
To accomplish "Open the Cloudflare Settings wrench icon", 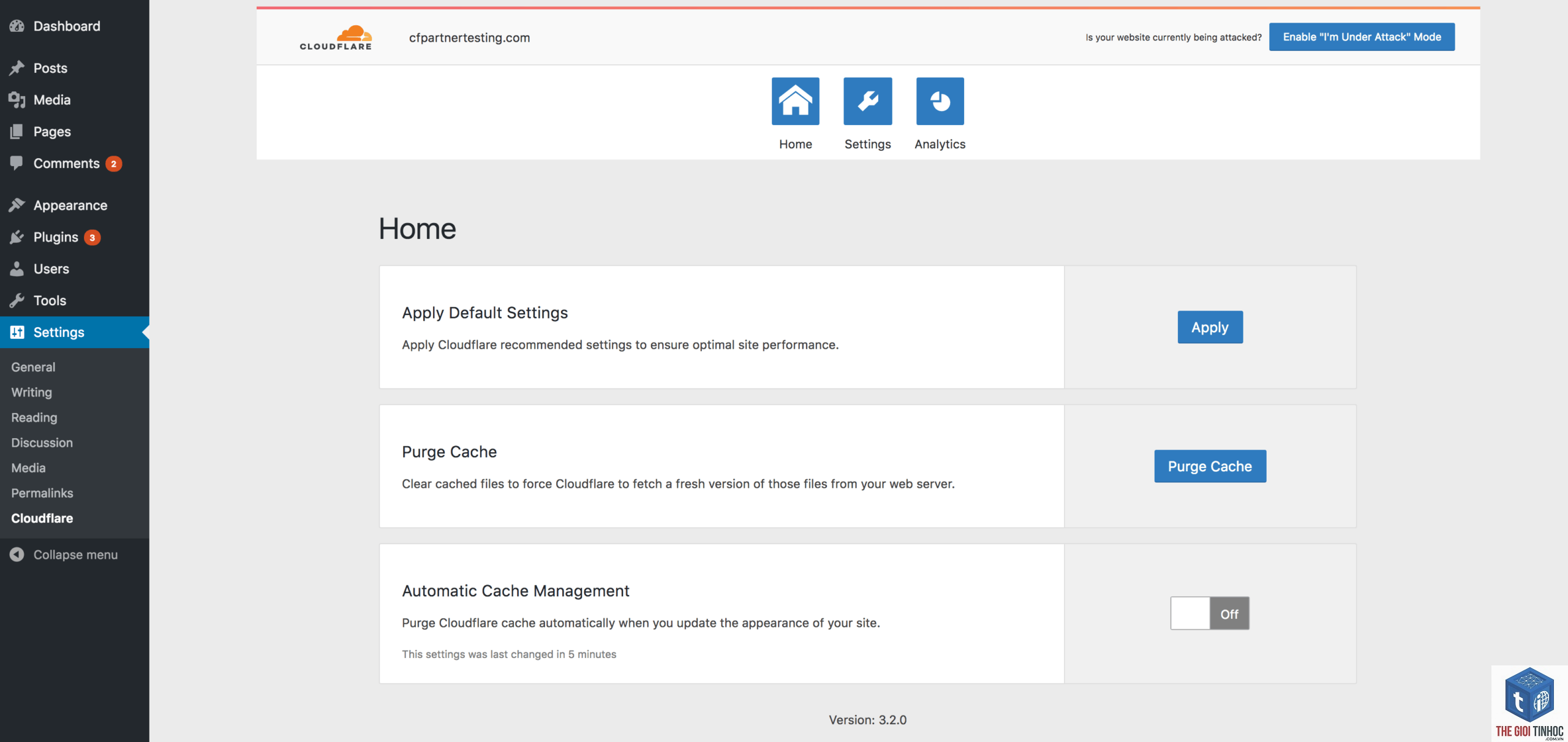I will (x=867, y=101).
